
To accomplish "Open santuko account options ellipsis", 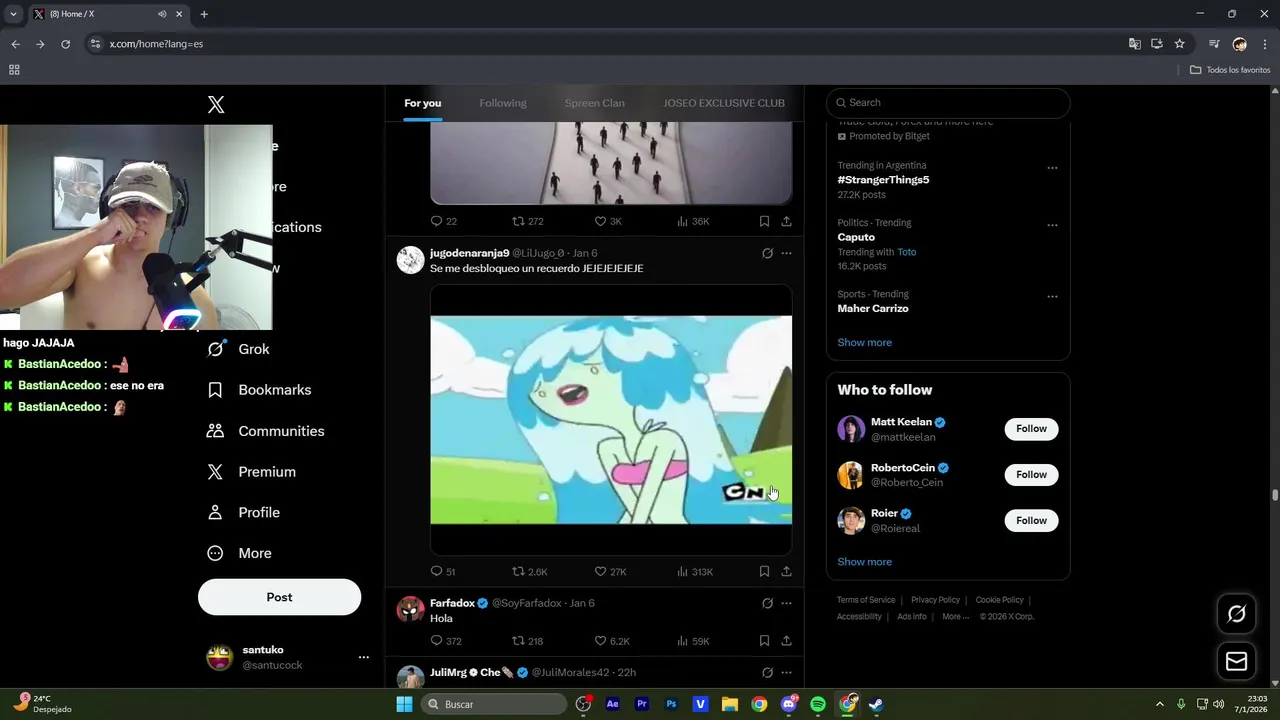I will pyautogui.click(x=364, y=657).
